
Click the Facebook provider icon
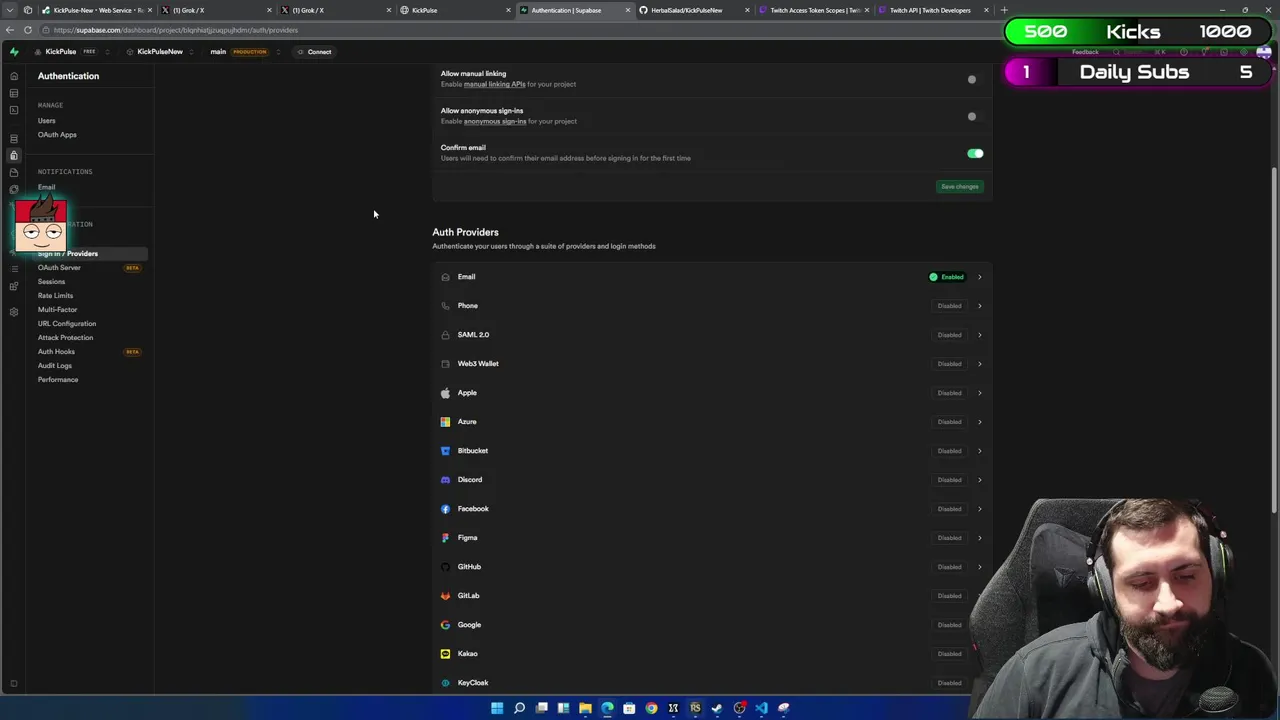[x=445, y=509]
